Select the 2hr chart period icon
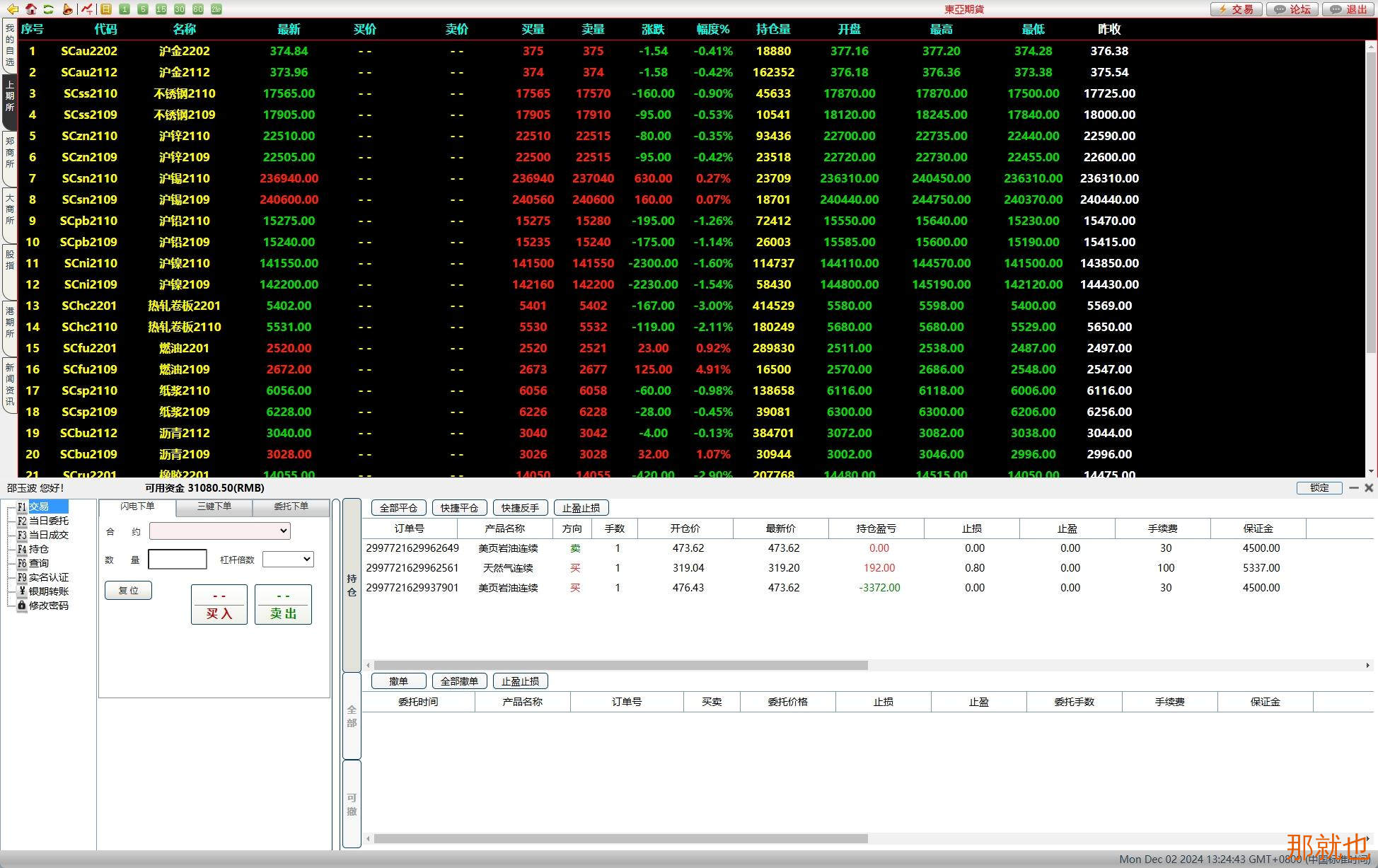The width and height of the screenshot is (1378, 868). [x=216, y=9]
